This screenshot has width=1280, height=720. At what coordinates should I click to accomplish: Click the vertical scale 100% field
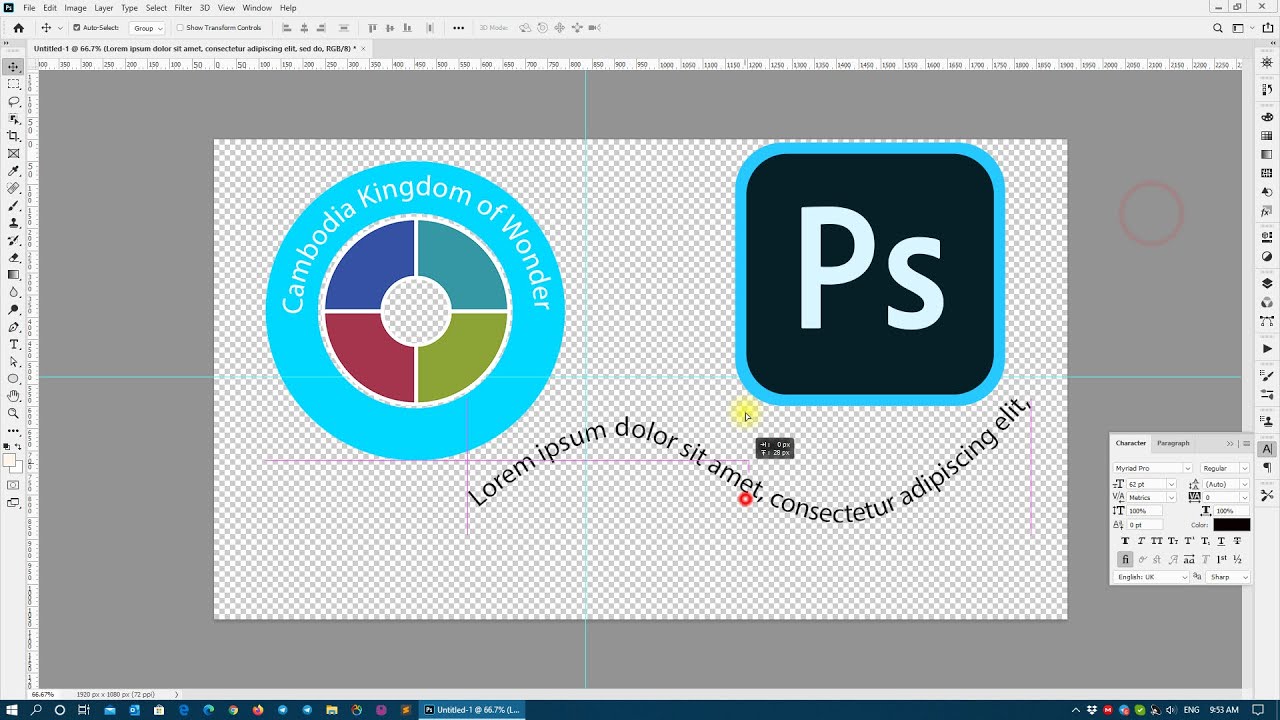1144,511
